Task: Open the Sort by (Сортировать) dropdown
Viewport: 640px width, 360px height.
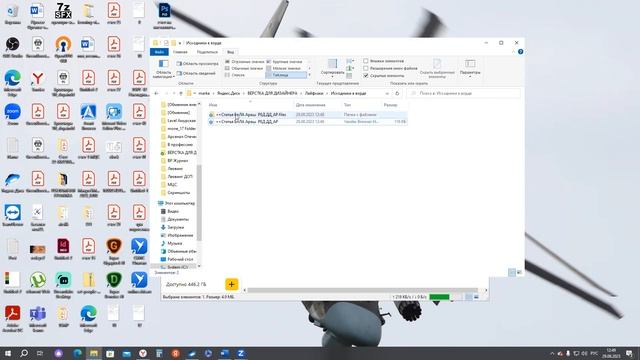Action: pos(332,68)
